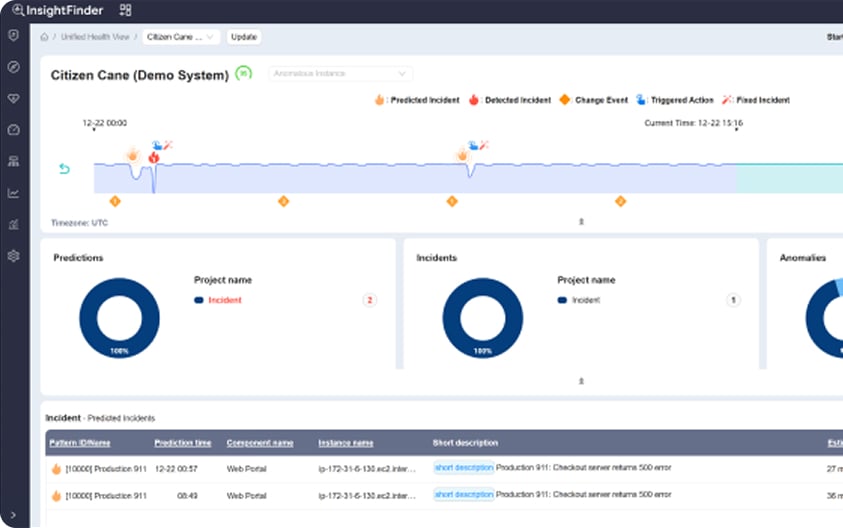Click the Triggered Action legend entry
Screen dimensions: 843x528
point(675,100)
